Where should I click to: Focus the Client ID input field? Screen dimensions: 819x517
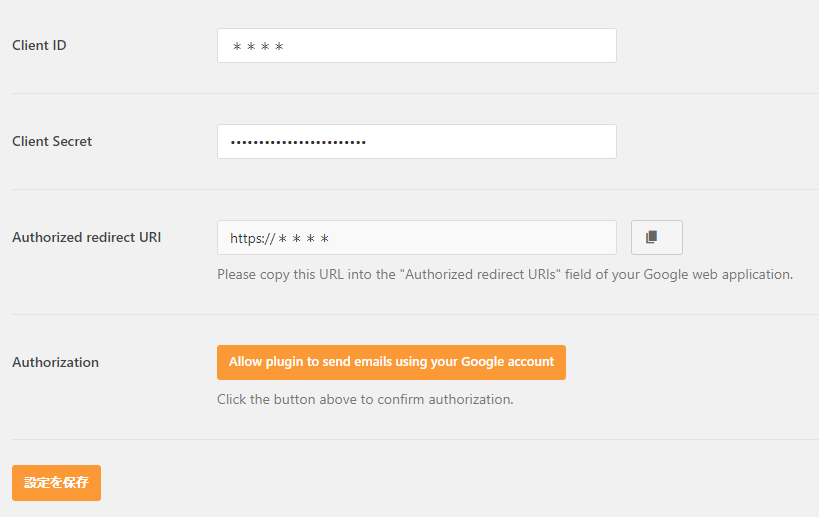click(x=416, y=46)
